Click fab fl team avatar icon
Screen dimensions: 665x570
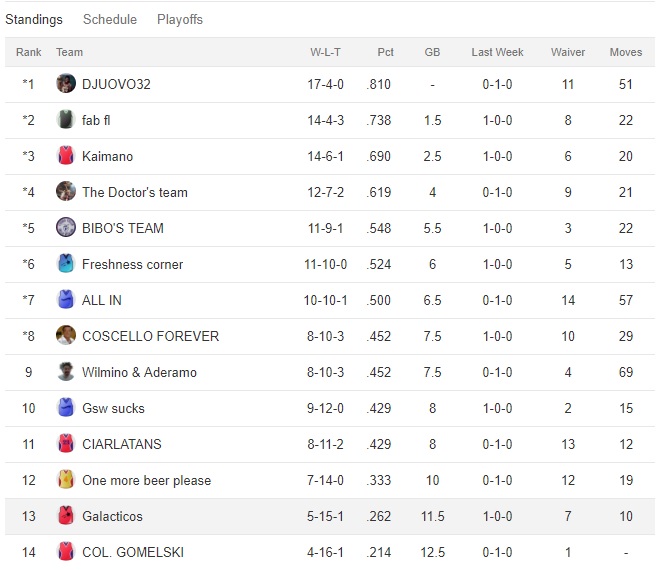click(66, 120)
